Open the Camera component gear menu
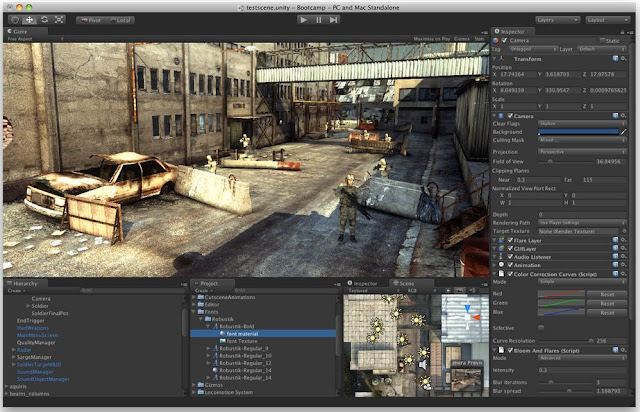Screen dimensions: 640x412 point(624,116)
